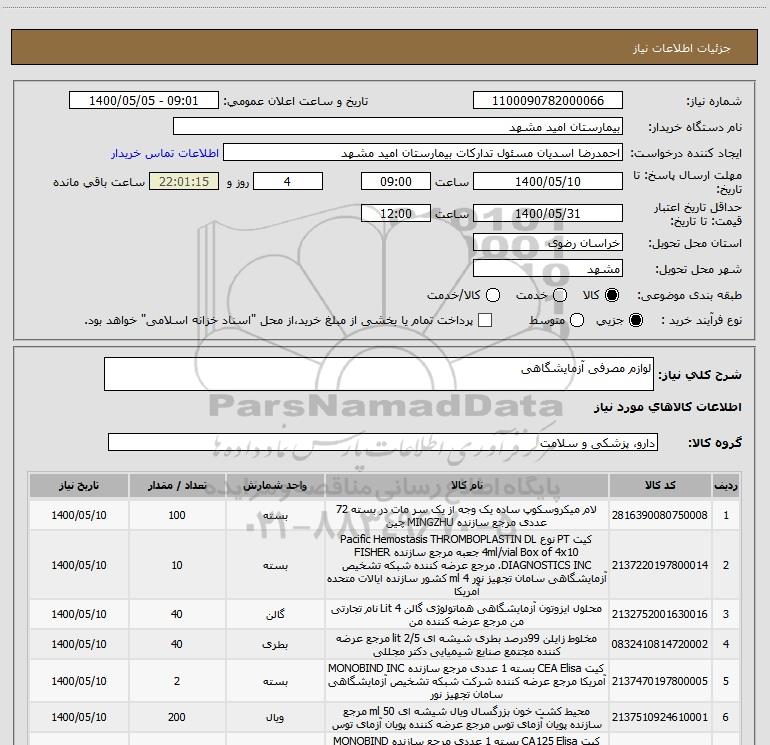Click the adult blood culture medium item name

tap(467, 717)
